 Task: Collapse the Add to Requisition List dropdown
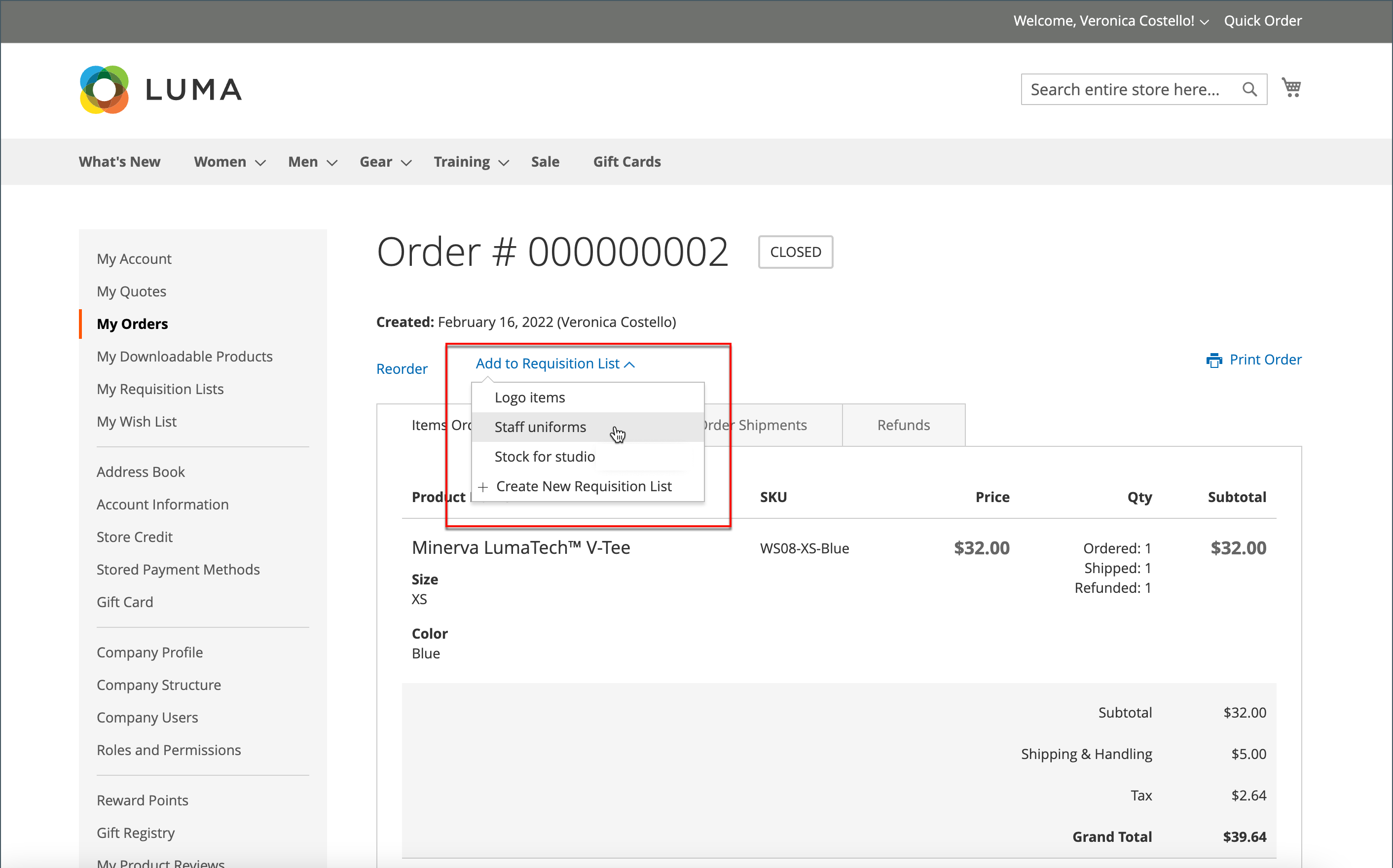click(x=554, y=364)
